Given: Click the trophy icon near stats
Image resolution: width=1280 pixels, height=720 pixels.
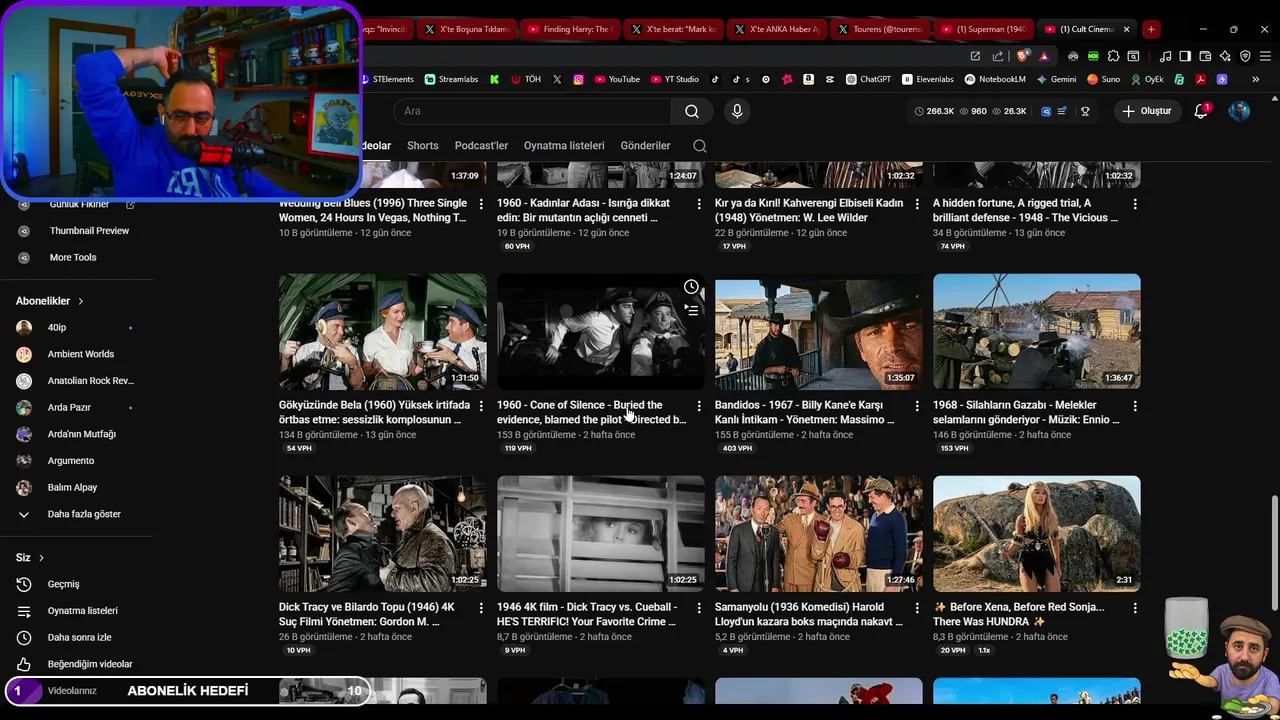Looking at the screenshot, I should click(1085, 111).
